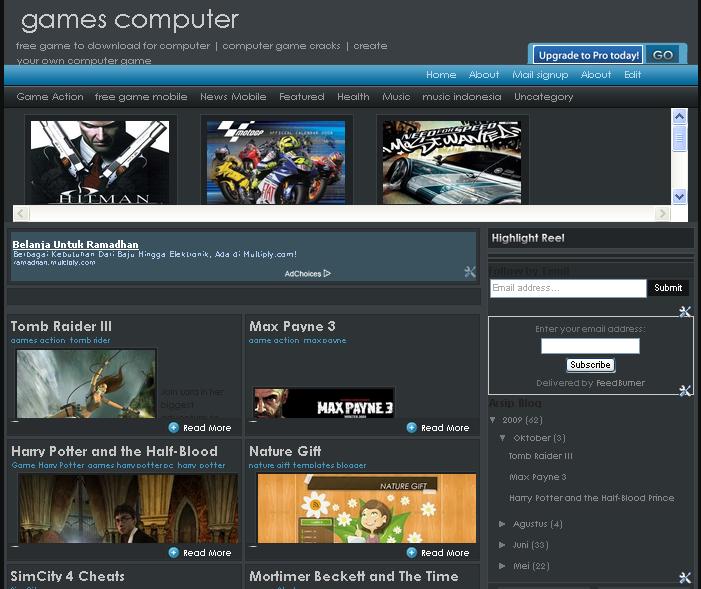701x589 pixels.
Task: Open Harry Potter and the Half-Blood Prince archive
Action: click(x=591, y=498)
